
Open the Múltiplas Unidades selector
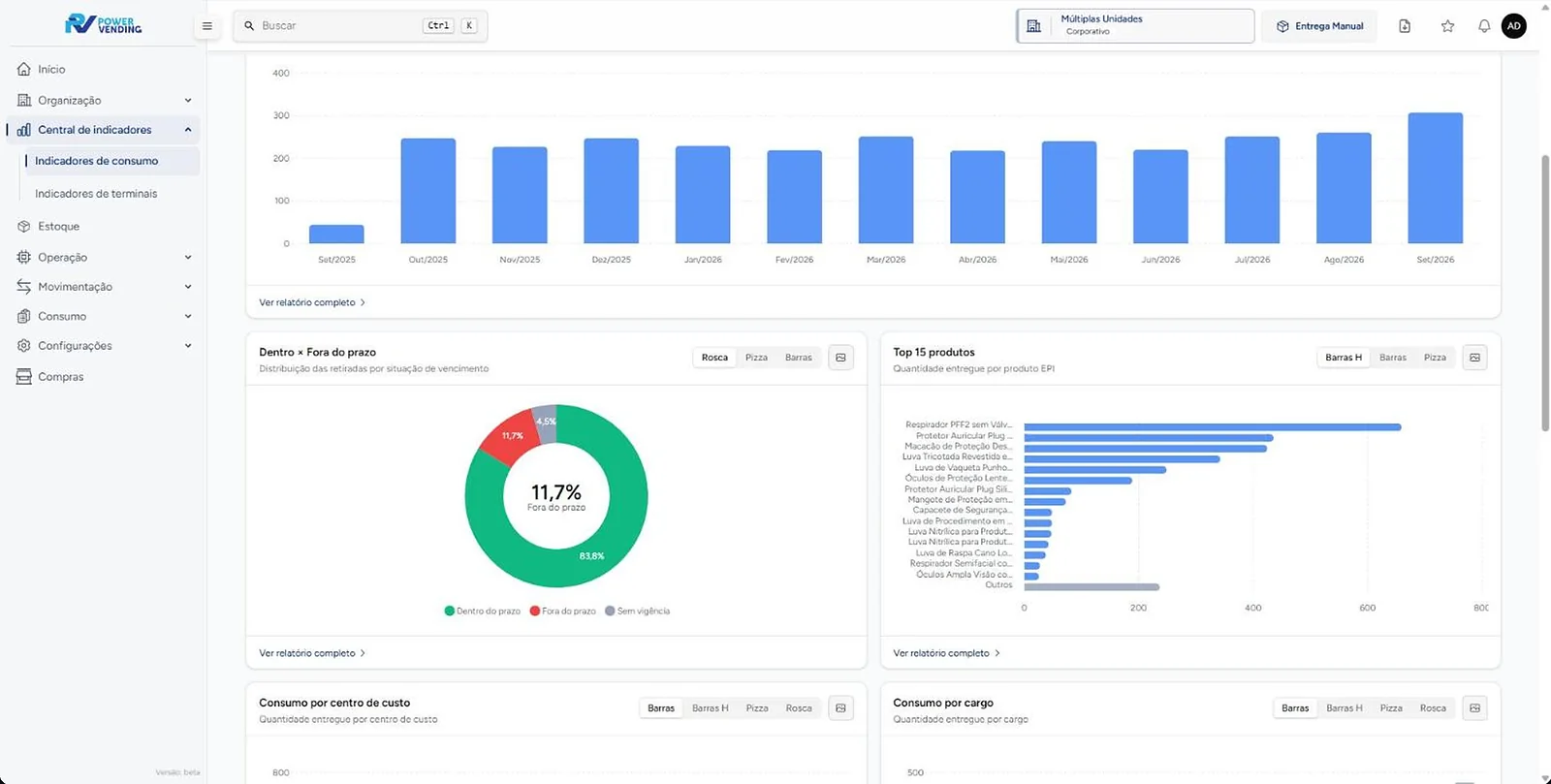(1135, 26)
